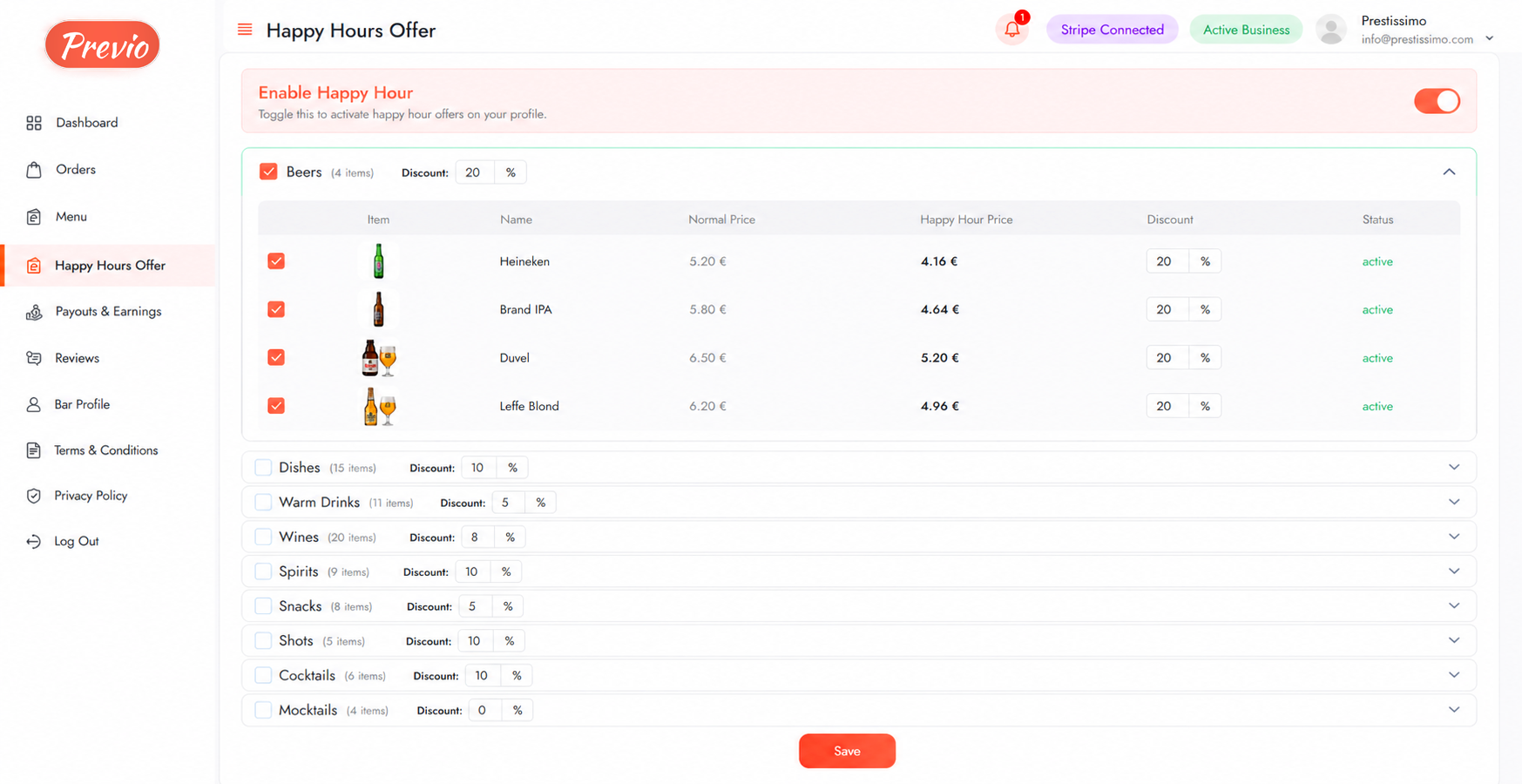
Task: Open Reviews from sidebar
Action: click(x=77, y=358)
